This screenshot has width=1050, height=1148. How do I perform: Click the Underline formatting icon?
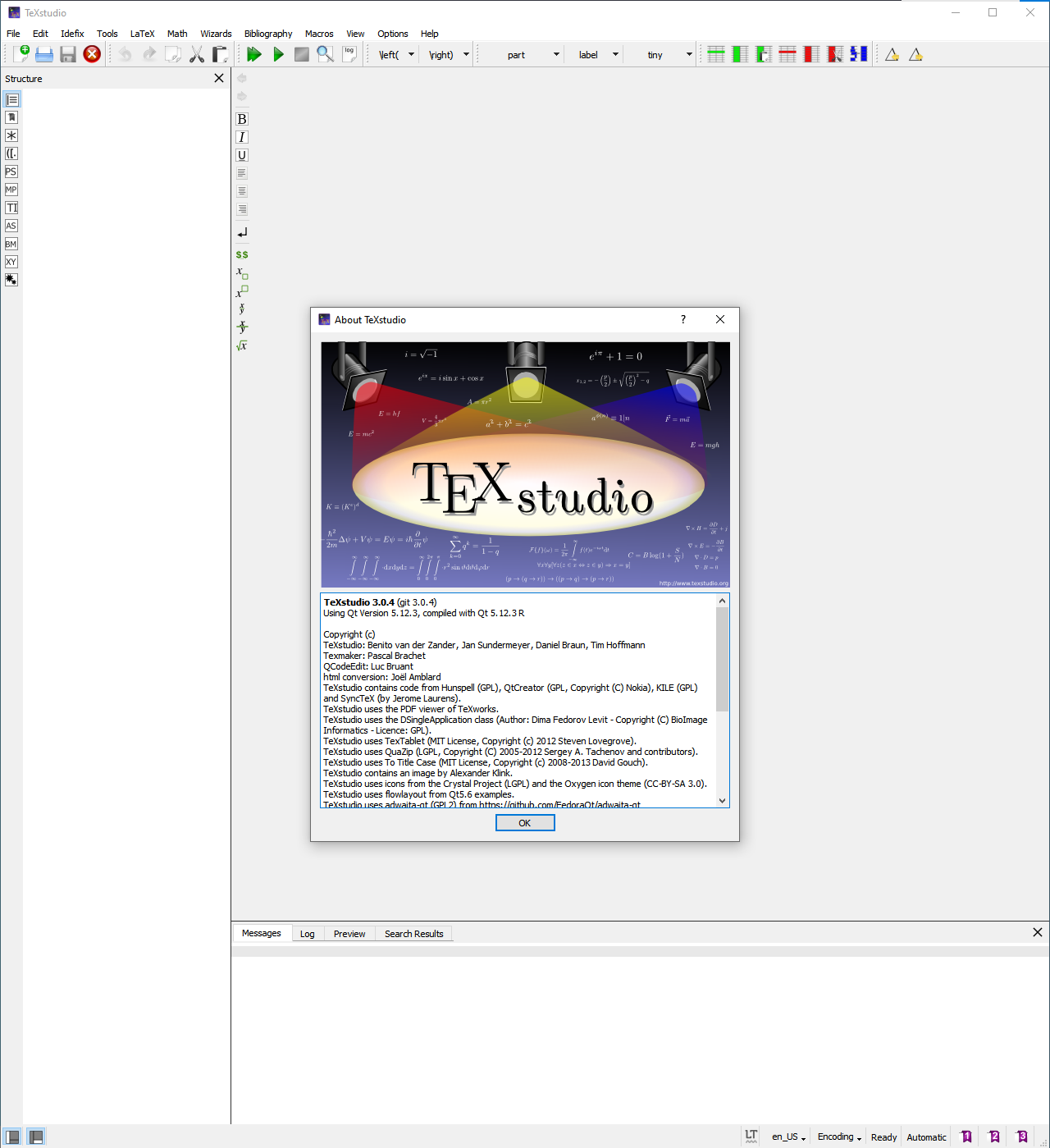pos(241,155)
